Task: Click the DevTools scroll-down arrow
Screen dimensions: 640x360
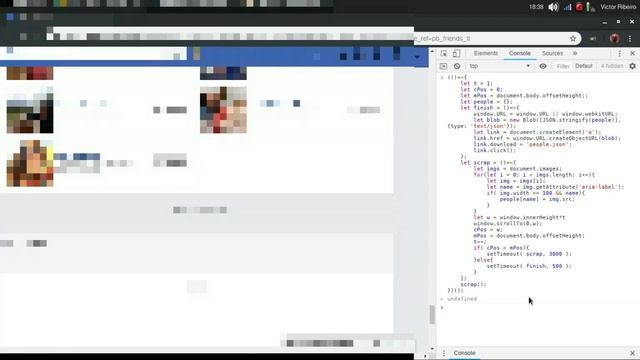Action: point(432,349)
